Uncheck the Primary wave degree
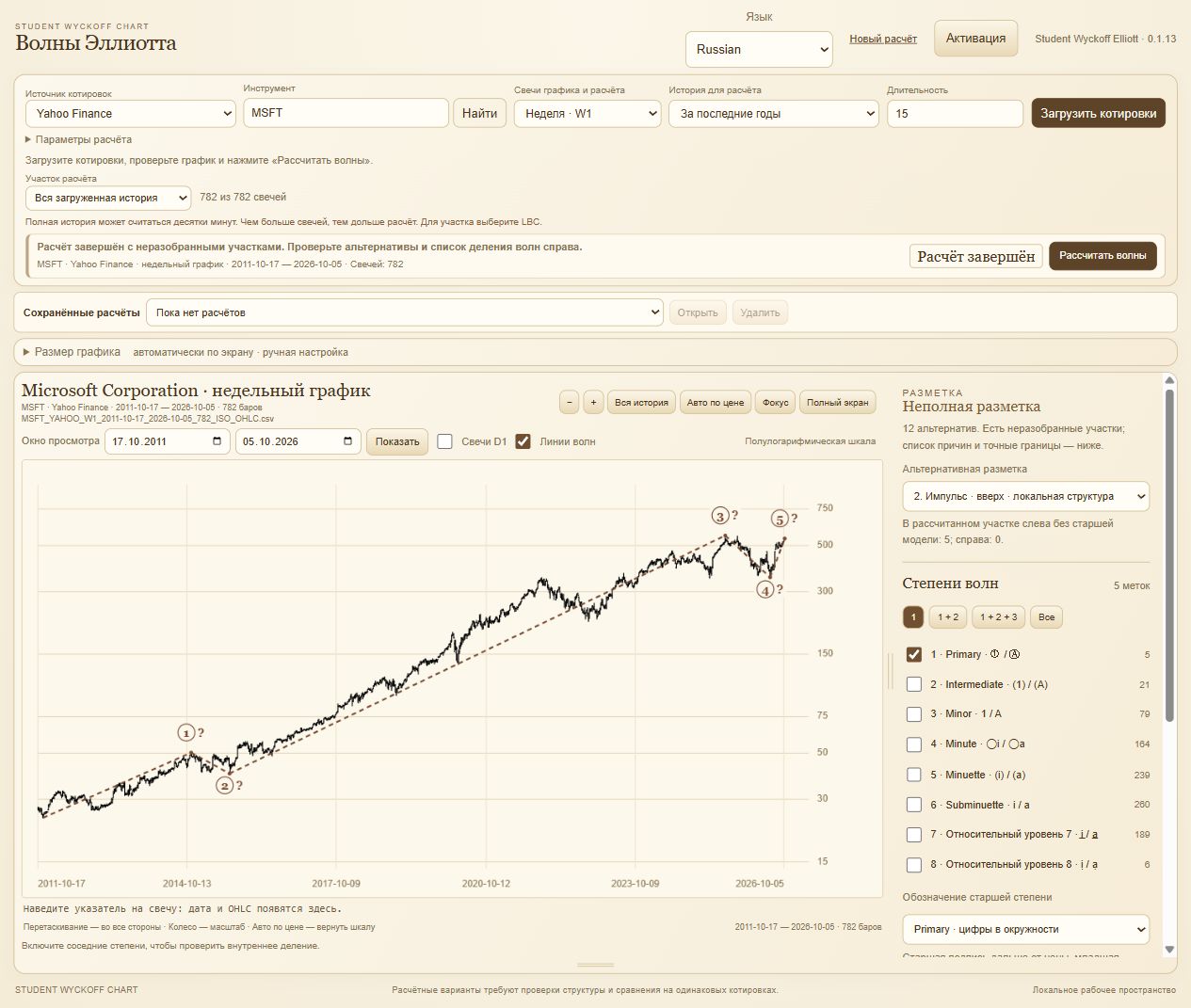 tap(913, 654)
